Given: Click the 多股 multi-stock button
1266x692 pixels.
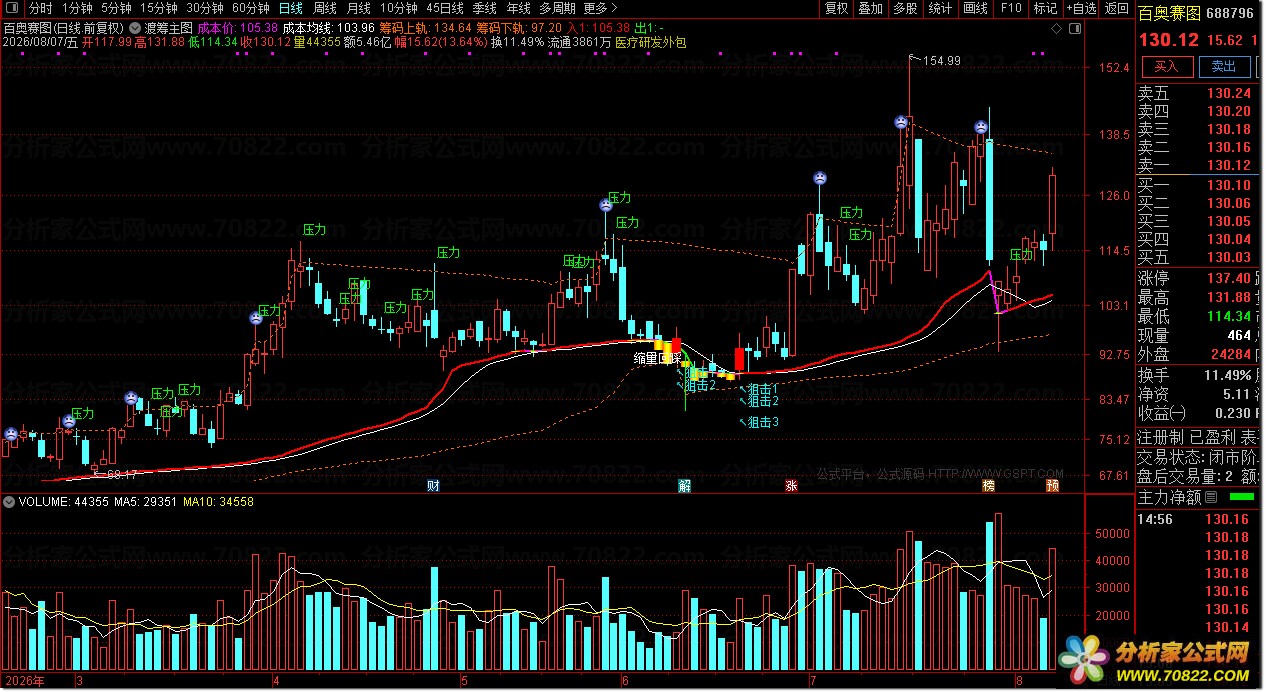Looking at the screenshot, I should [x=905, y=8].
